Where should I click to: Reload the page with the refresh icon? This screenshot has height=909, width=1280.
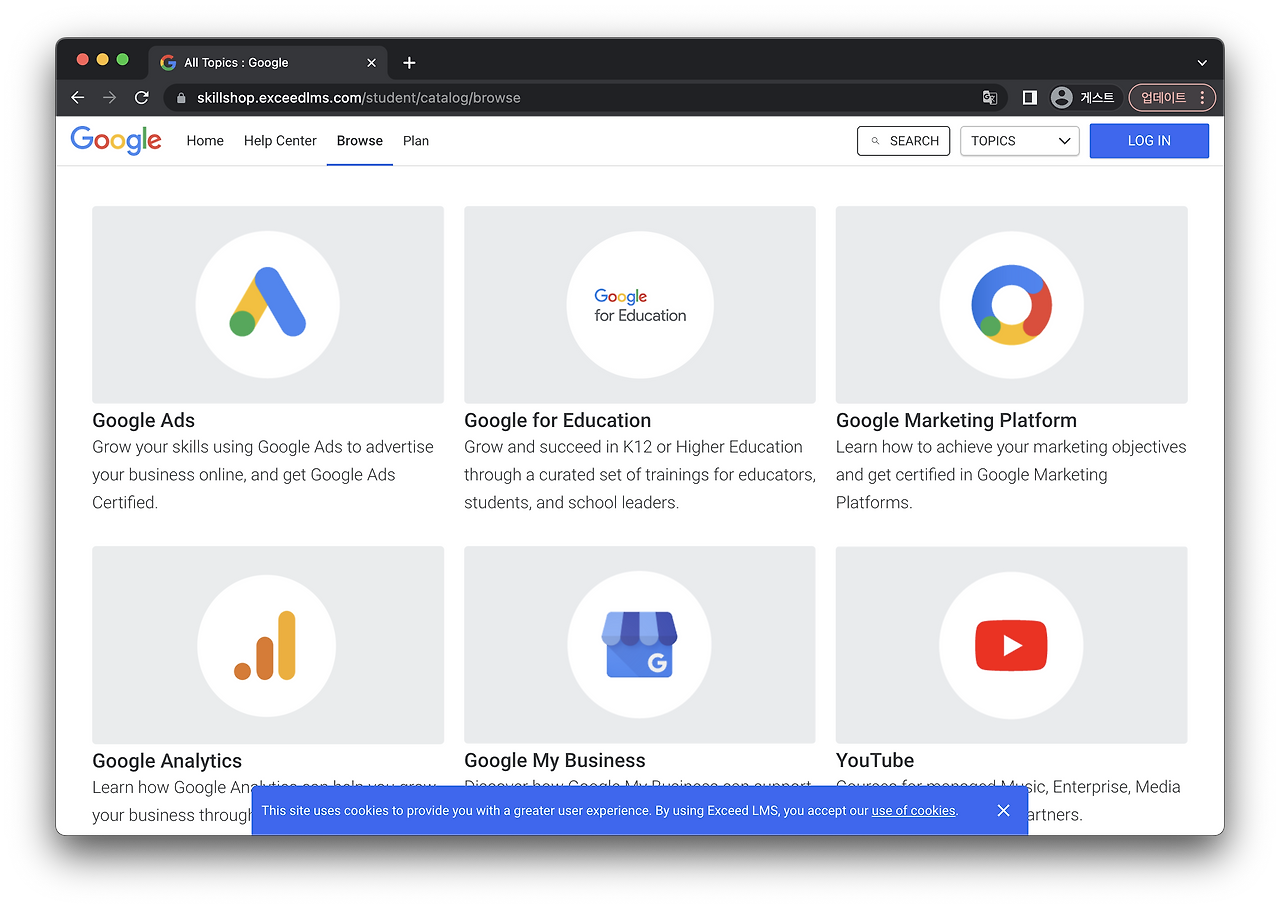coord(141,97)
